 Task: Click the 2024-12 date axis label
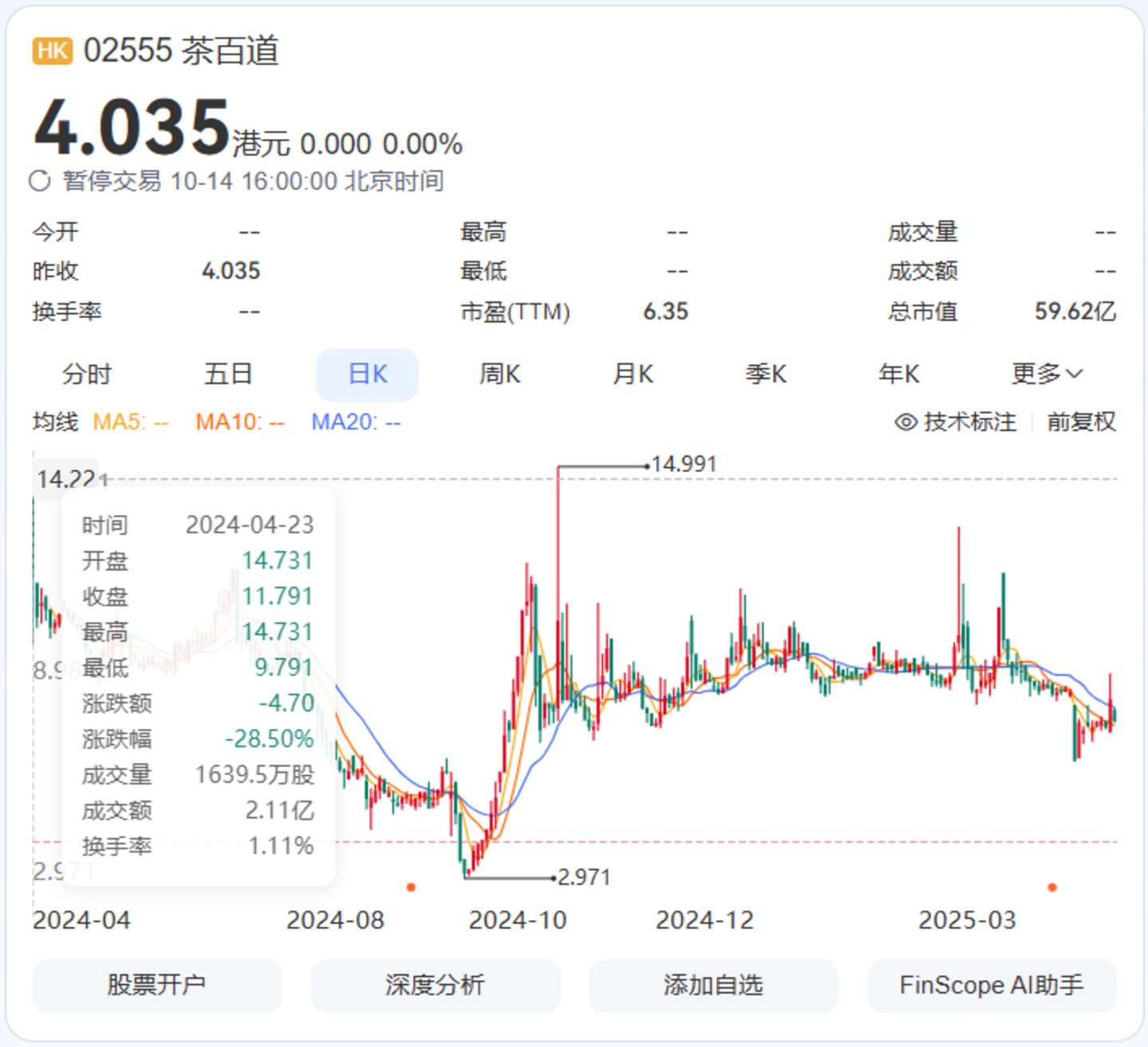[704, 920]
